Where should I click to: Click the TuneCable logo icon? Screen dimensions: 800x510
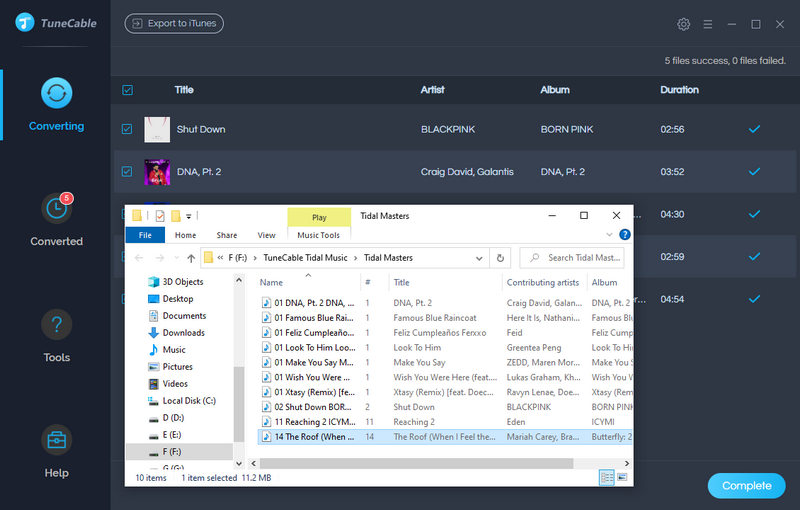coord(24,22)
